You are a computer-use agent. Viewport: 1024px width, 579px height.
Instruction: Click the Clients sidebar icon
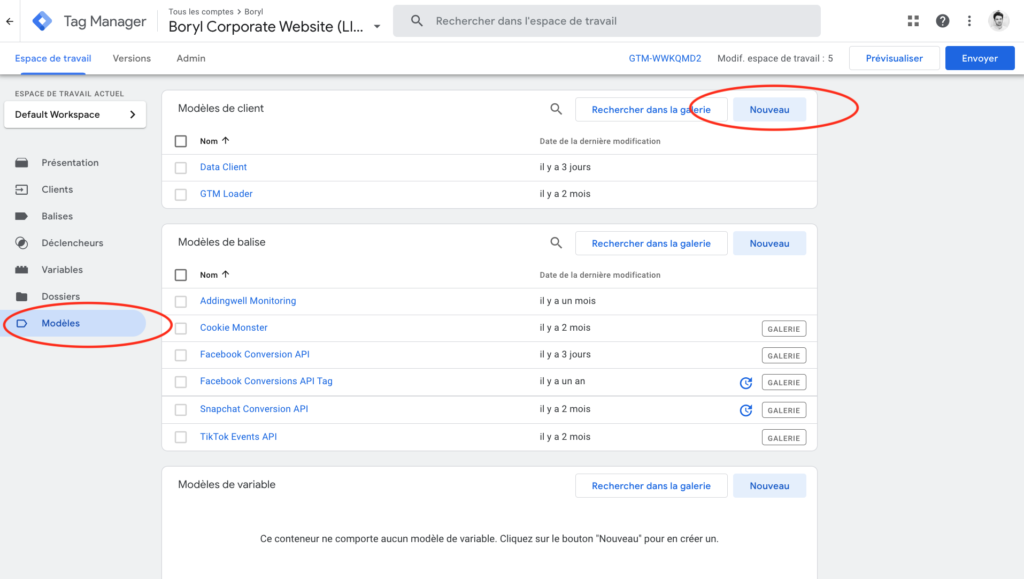click(22, 189)
